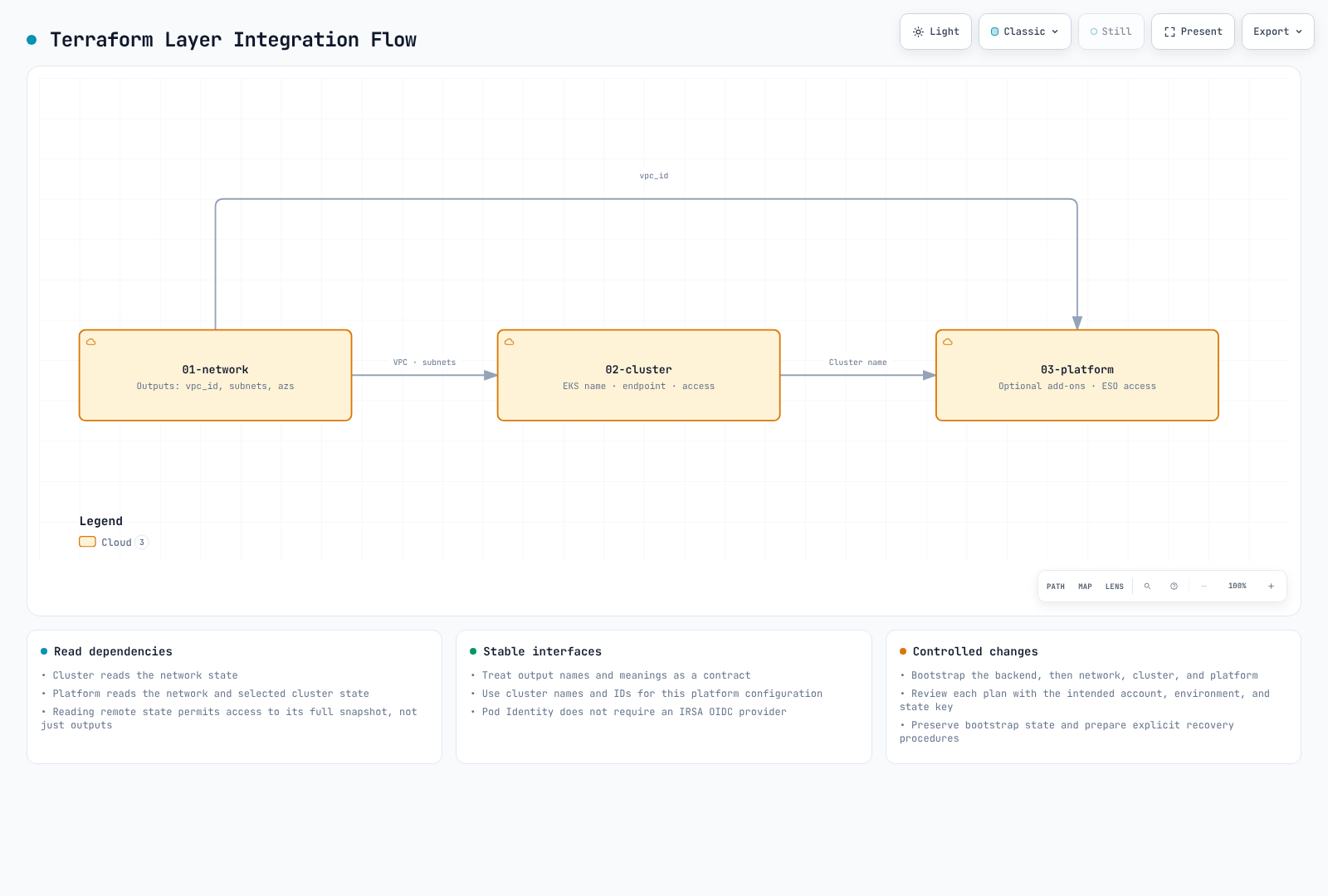Select the 02-cluster node

point(639,375)
